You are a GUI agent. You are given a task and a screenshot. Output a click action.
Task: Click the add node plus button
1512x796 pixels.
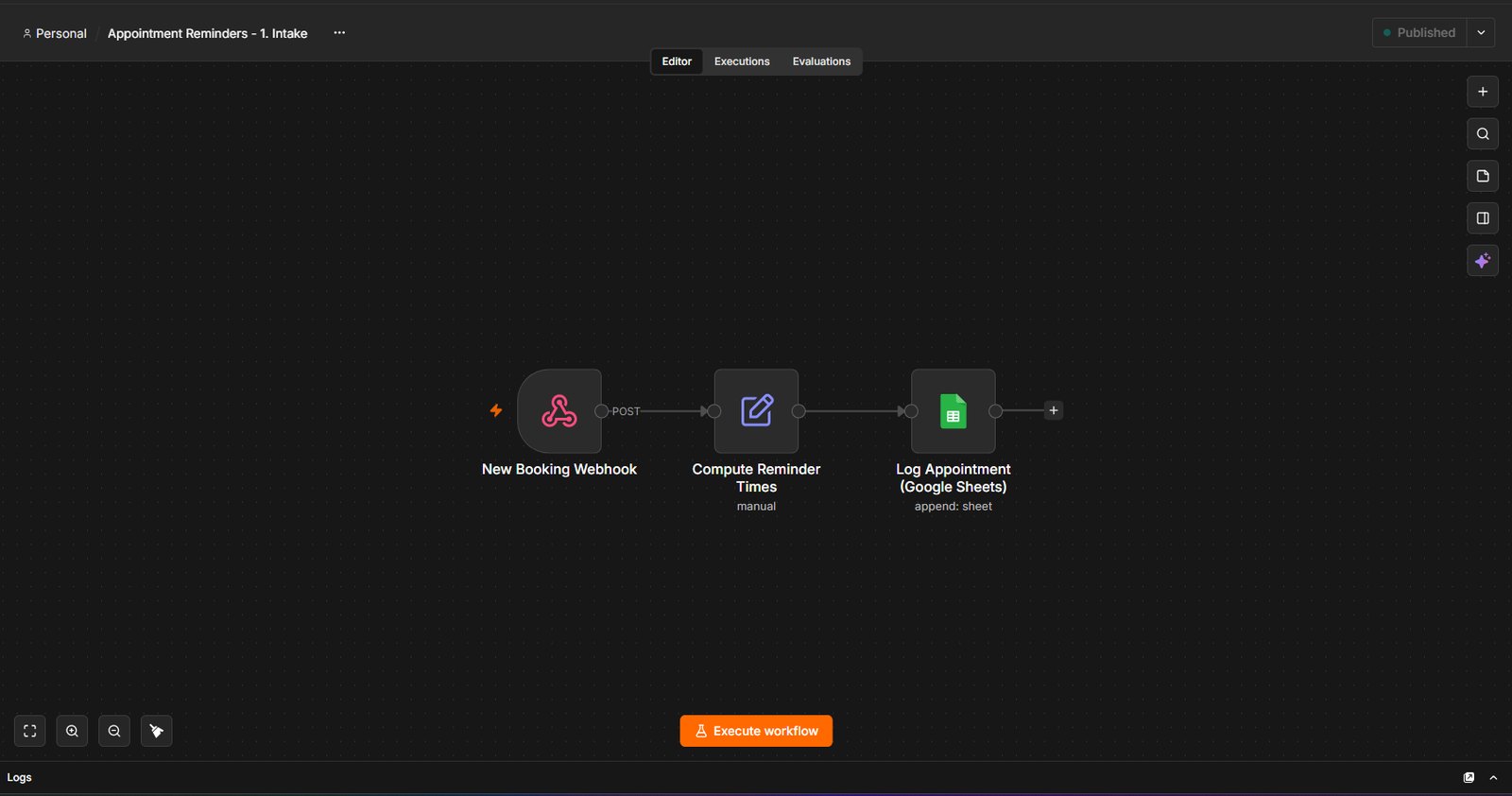click(x=1483, y=92)
